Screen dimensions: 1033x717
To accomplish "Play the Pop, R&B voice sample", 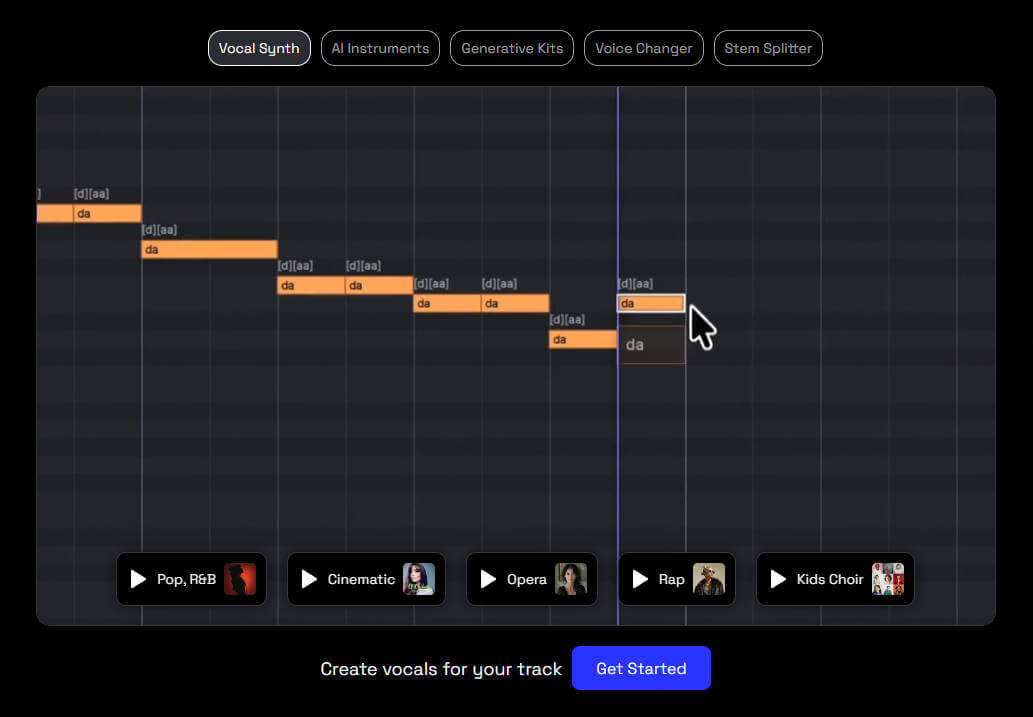I will [139, 579].
